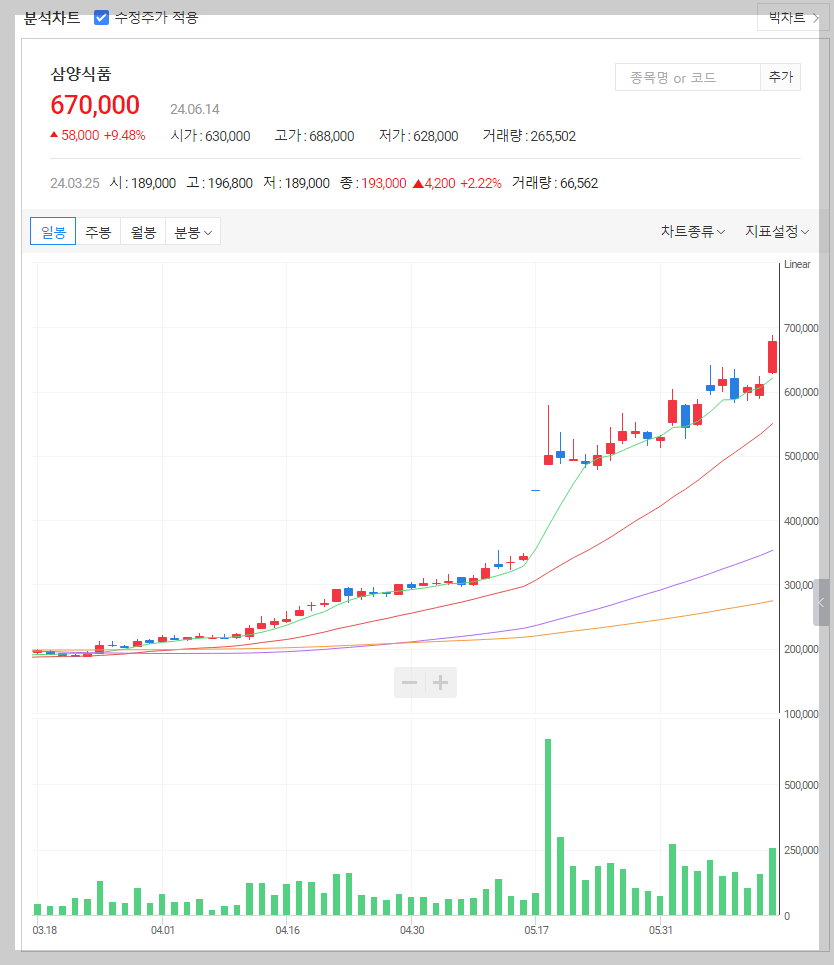Image resolution: width=834 pixels, height=965 pixels.
Task: Expand the 차트종류 dropdown
Action: point(692,231)
